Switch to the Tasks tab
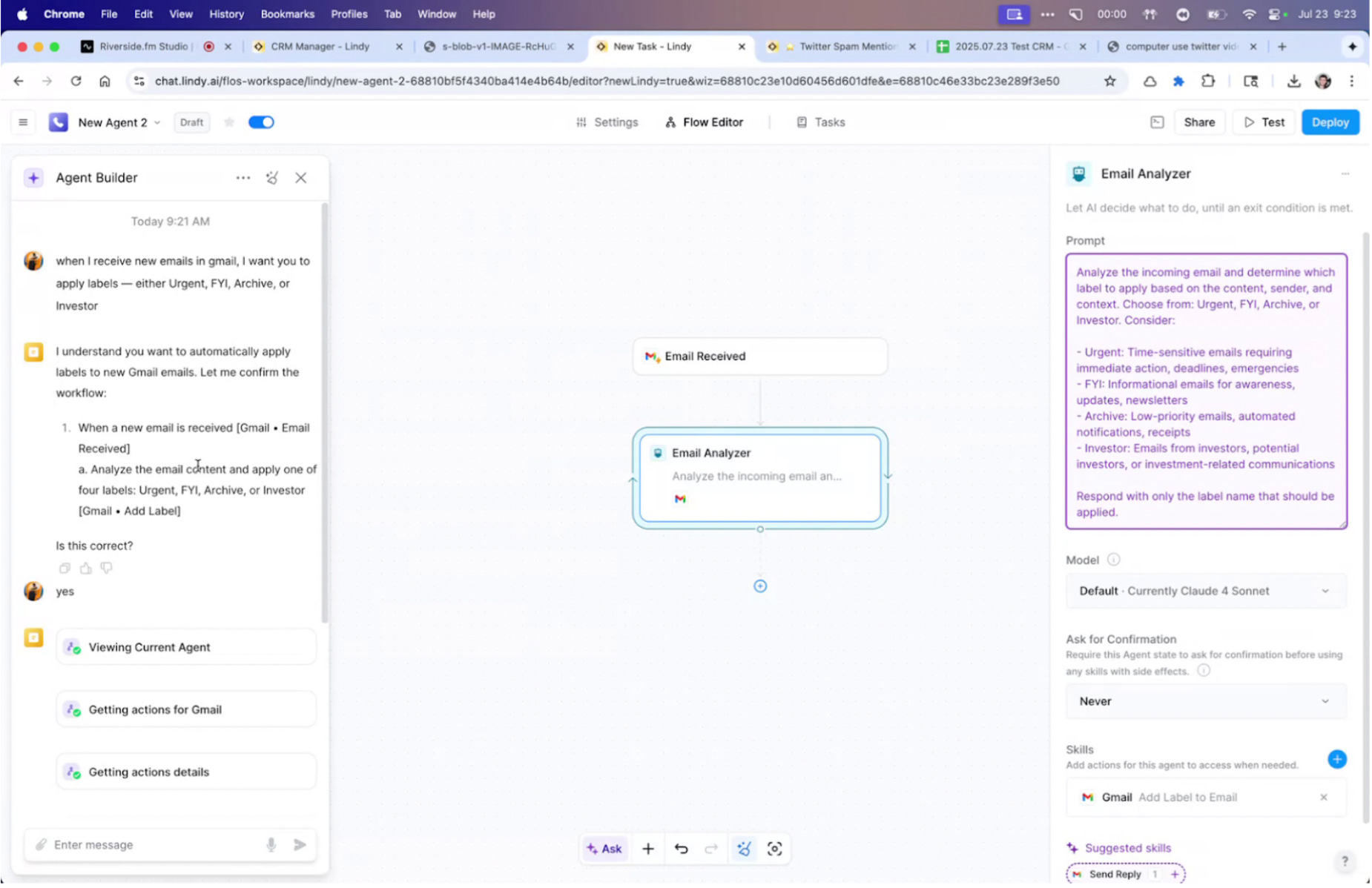 (x=820, y=122)
